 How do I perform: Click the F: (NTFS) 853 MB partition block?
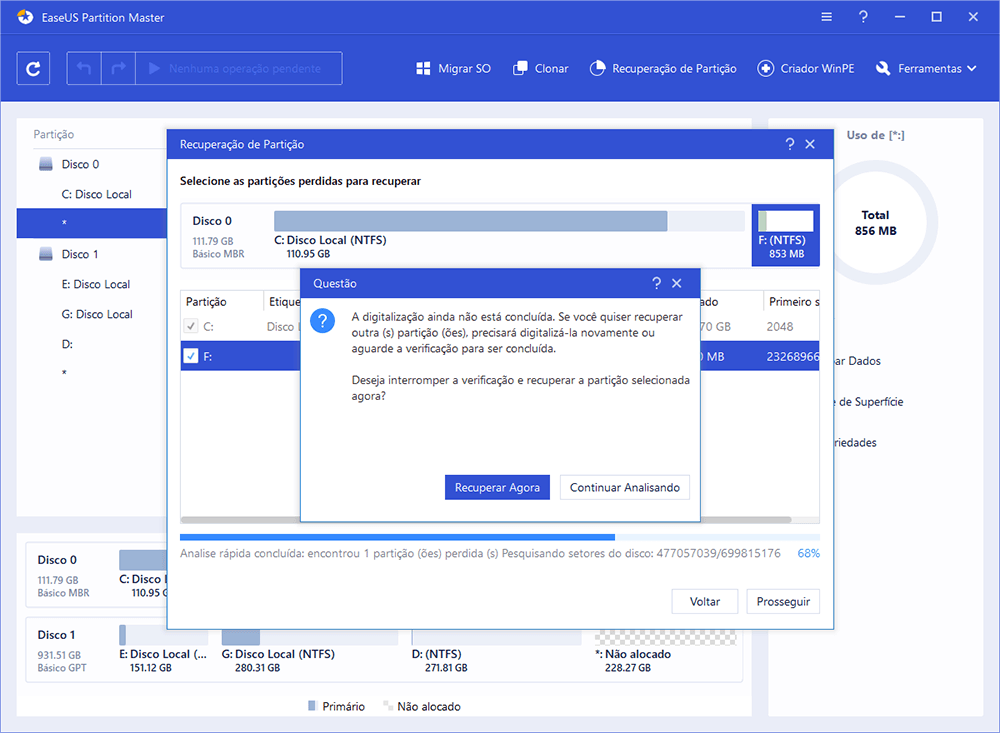(786, 235)
